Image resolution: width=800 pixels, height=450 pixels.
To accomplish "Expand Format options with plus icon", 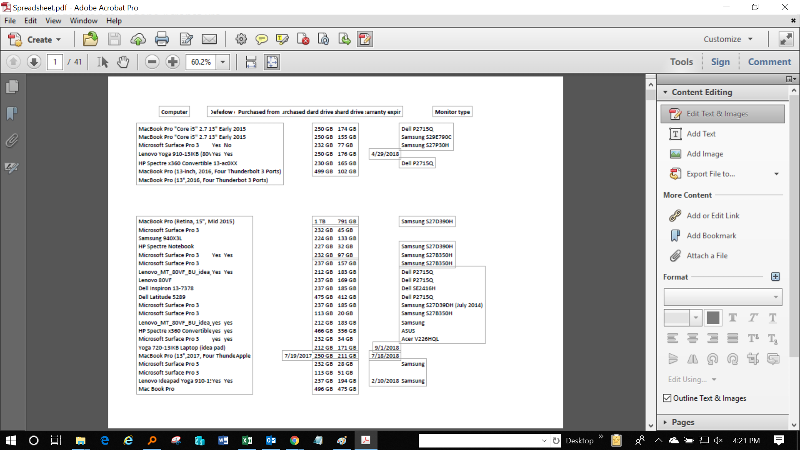I will [x=775, y=277].
